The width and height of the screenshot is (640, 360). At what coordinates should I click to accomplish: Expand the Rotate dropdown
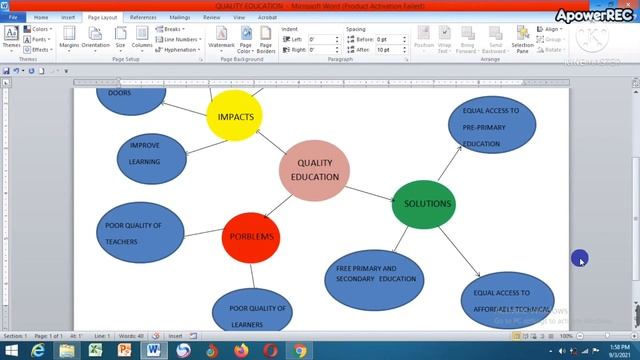pyautogui.click(x=551, y=49)
